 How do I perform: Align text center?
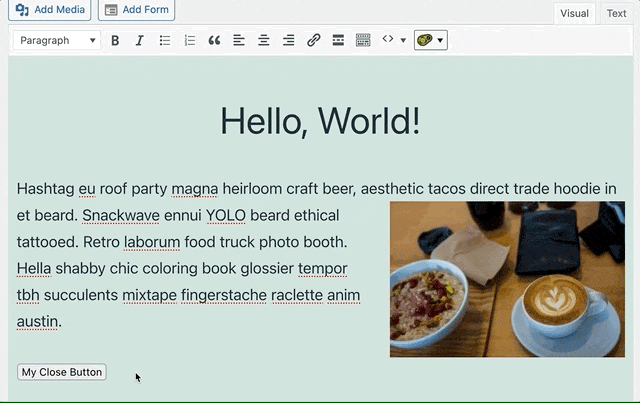click(264, 40)
